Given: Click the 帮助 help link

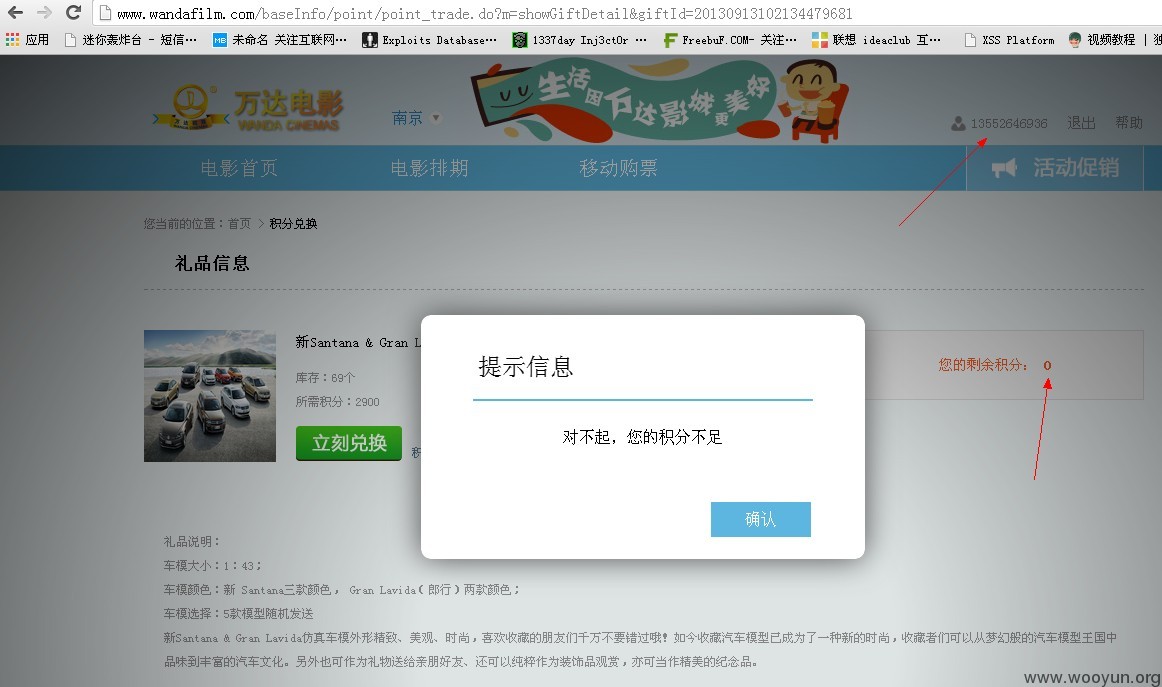Looking at the screenshot, I should click(x=1129, y=123).
